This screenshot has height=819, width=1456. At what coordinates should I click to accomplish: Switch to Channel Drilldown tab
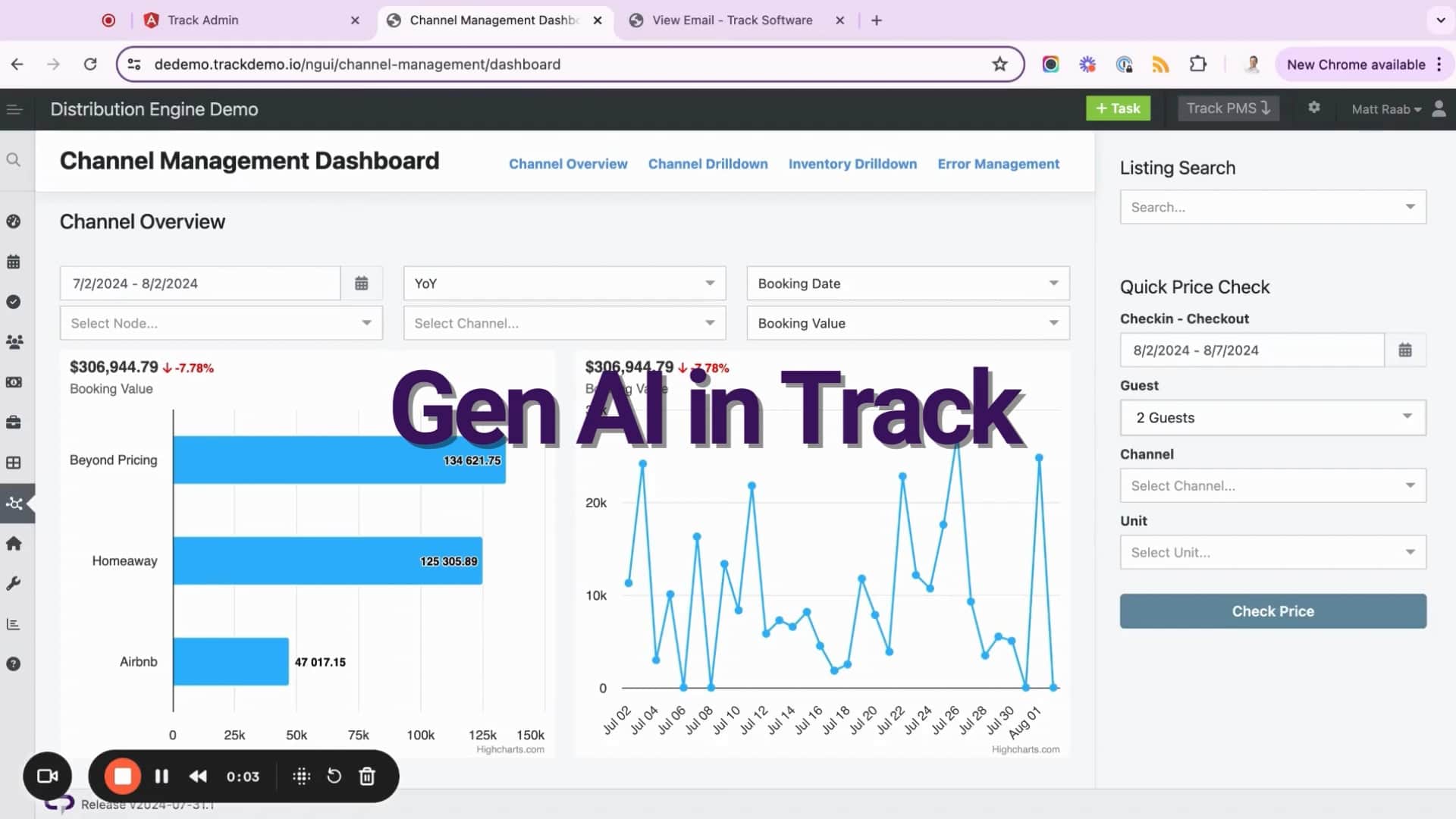coord(708,164)
